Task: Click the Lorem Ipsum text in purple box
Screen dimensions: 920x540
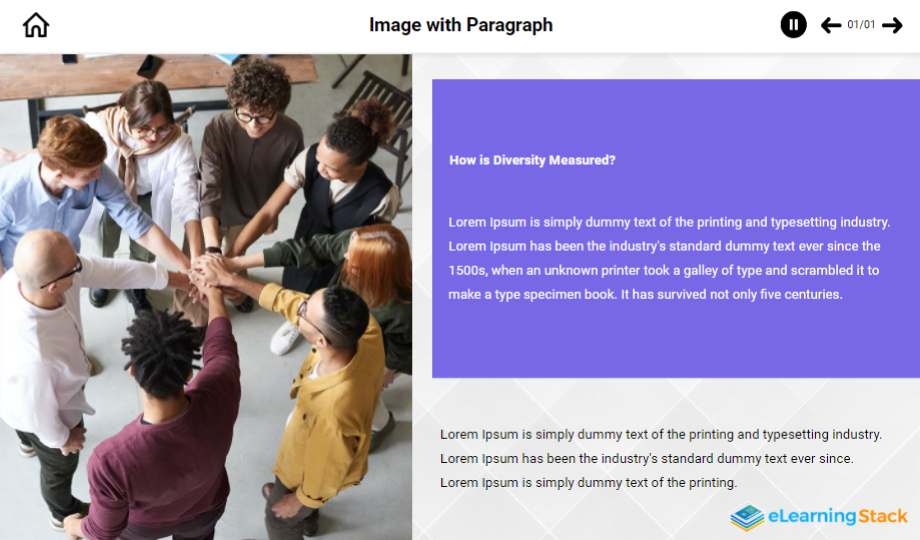Action: click(x=669, y=258)
